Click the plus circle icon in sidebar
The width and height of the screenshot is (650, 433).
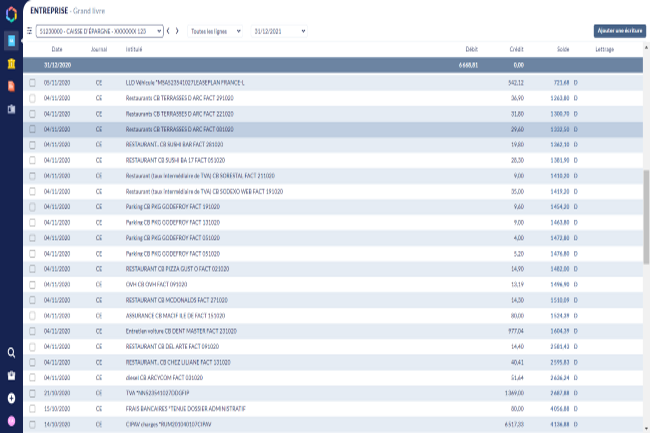[11, 398]
